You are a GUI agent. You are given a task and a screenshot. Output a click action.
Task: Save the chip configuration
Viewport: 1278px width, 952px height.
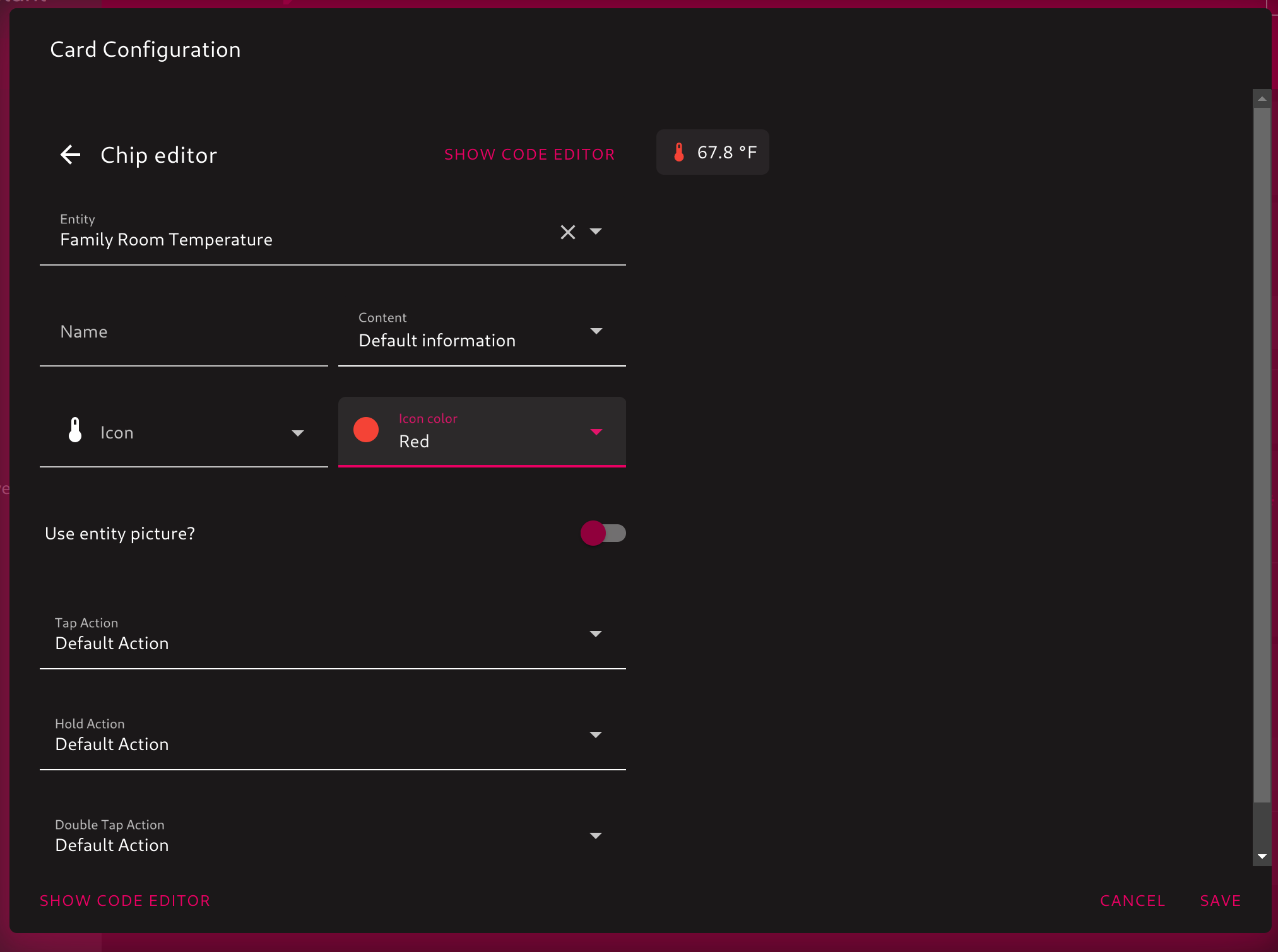click(x=1219, y=900)
